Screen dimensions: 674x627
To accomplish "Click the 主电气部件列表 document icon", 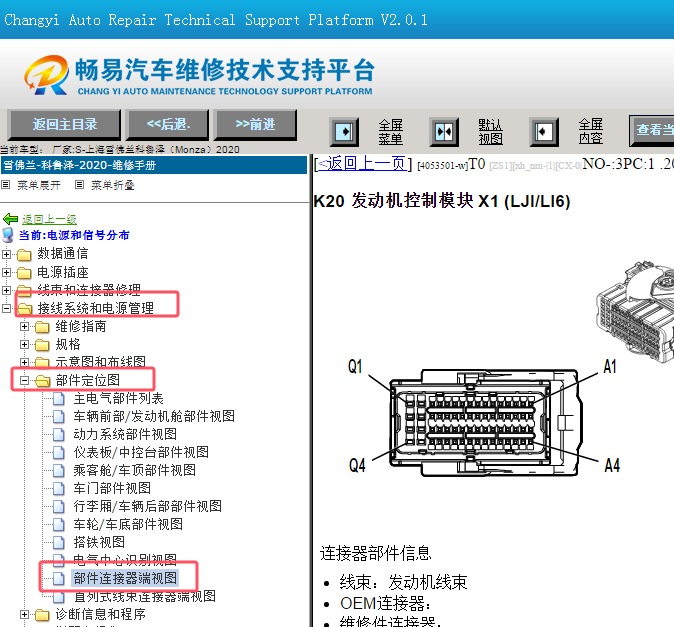I will (x=58, y=399).
